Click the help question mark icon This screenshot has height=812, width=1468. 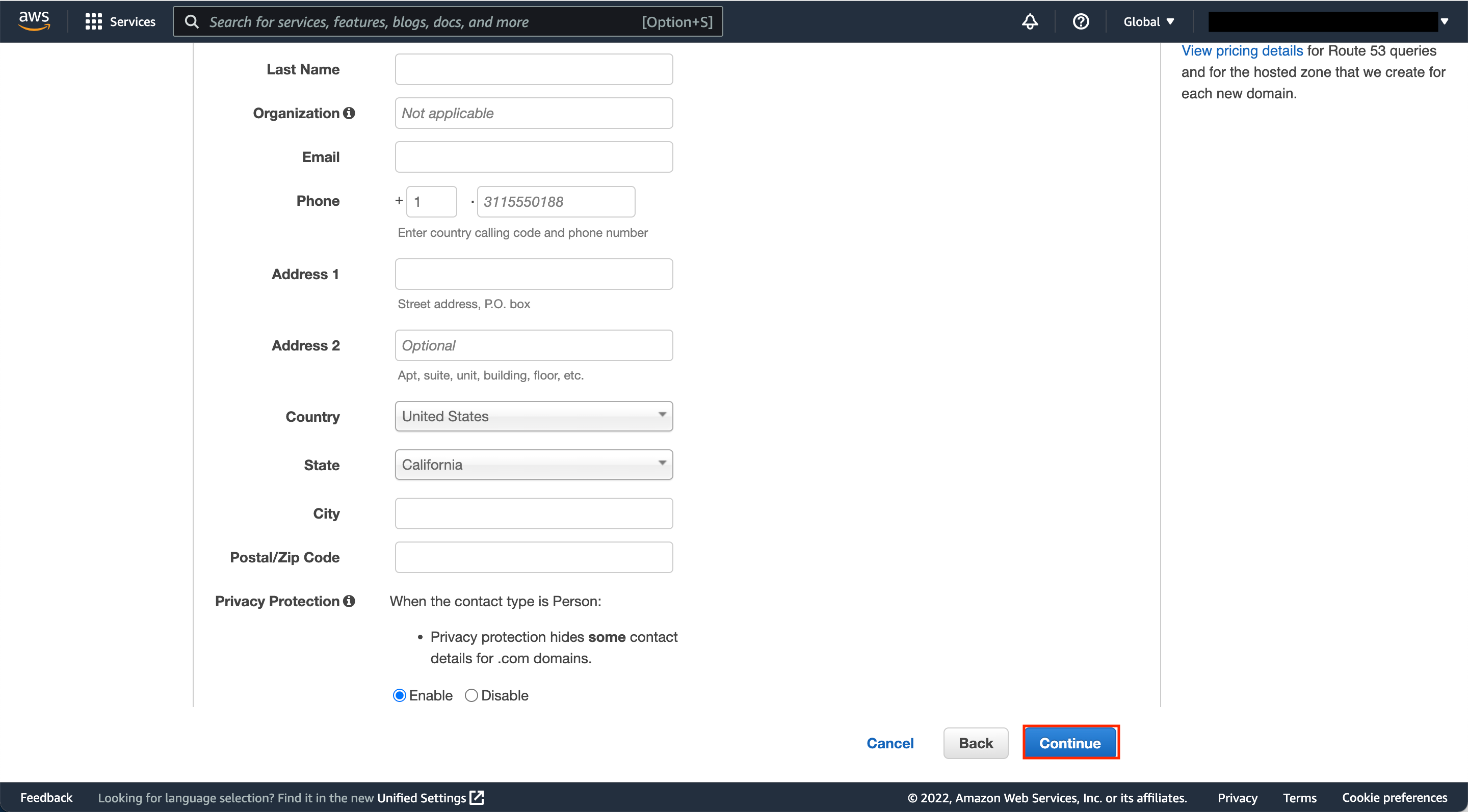(1082, 21)
